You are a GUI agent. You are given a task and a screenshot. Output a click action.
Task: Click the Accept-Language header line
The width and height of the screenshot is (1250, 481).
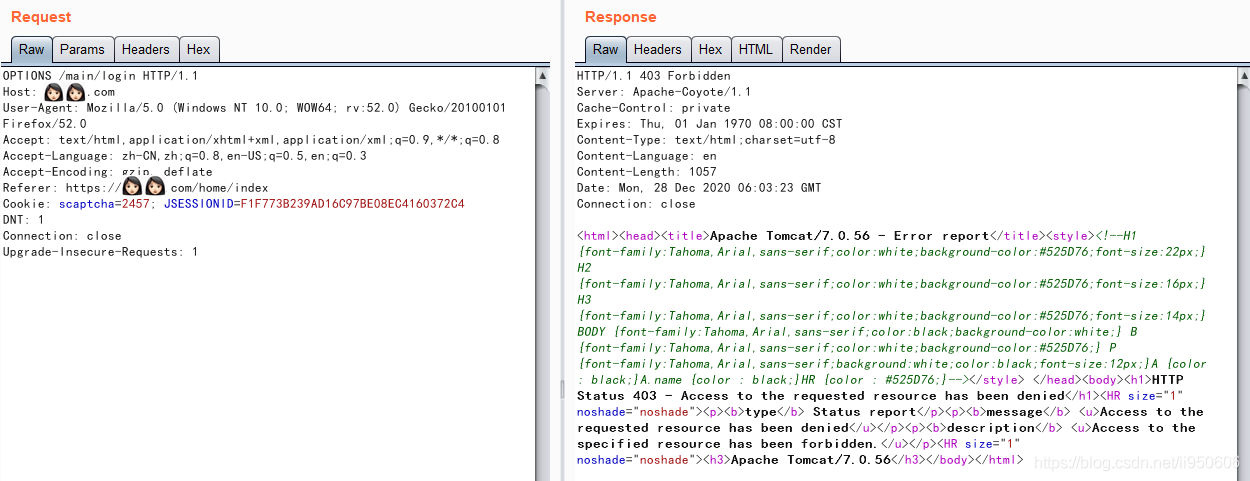184,156
